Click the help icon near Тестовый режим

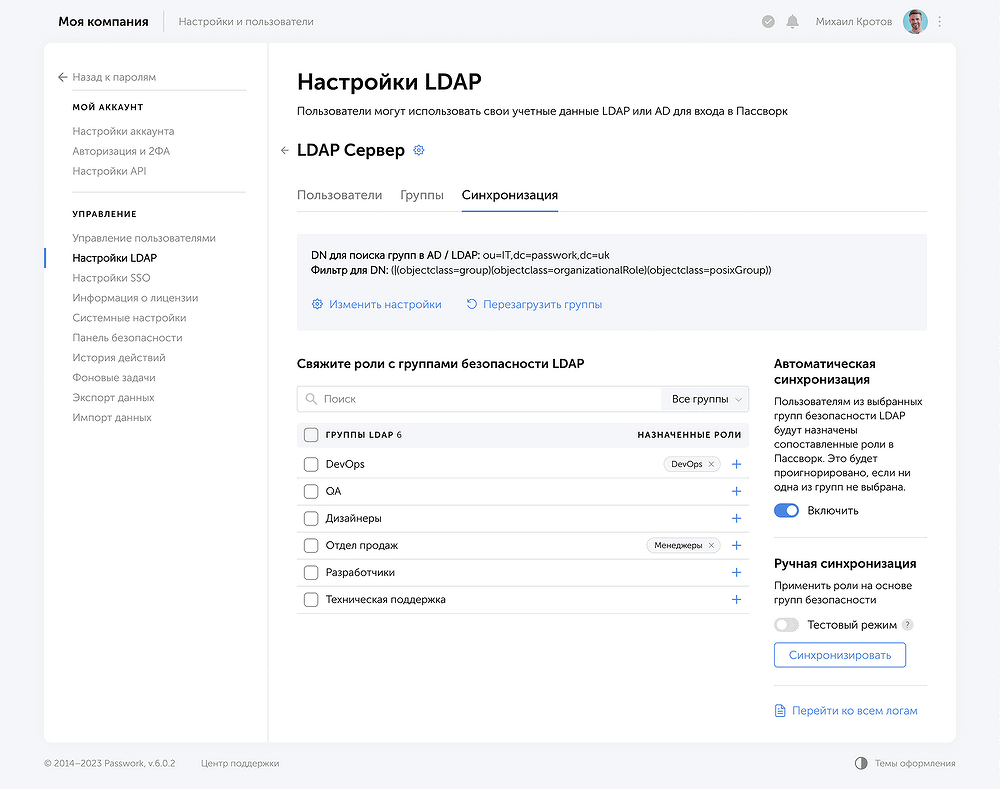908,625
